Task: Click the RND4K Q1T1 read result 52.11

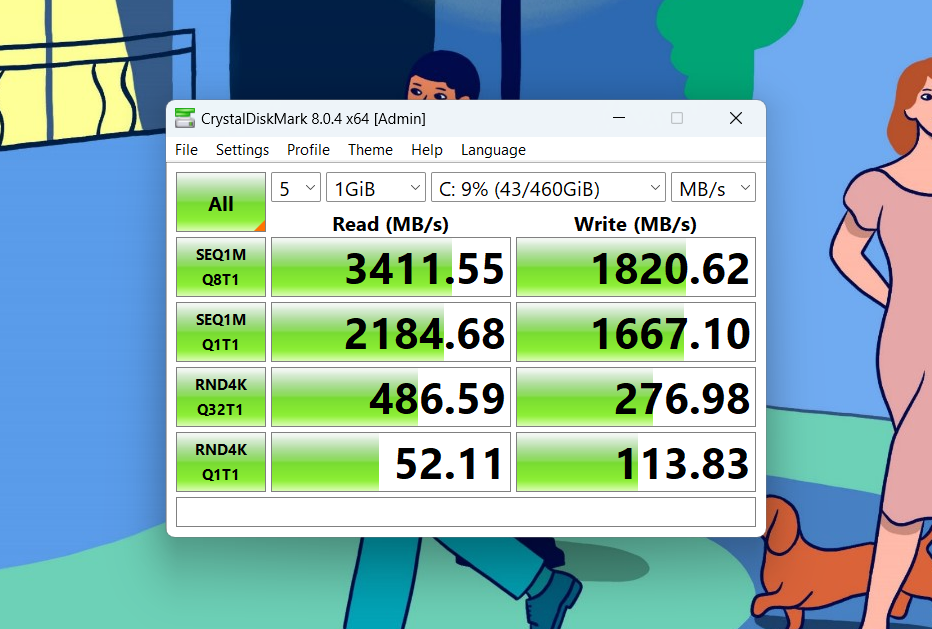Action: point(391,462)
